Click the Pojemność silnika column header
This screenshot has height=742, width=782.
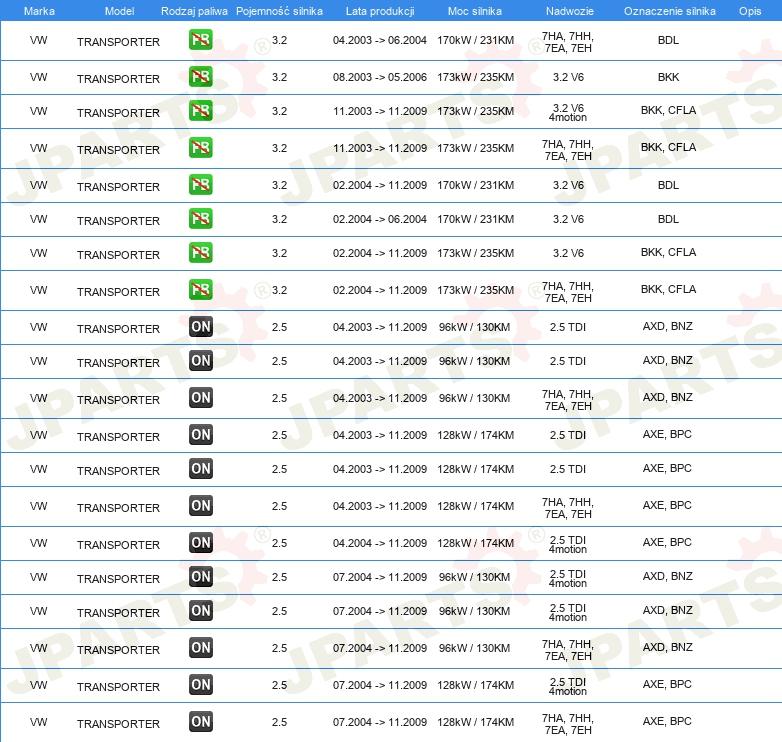279,11
